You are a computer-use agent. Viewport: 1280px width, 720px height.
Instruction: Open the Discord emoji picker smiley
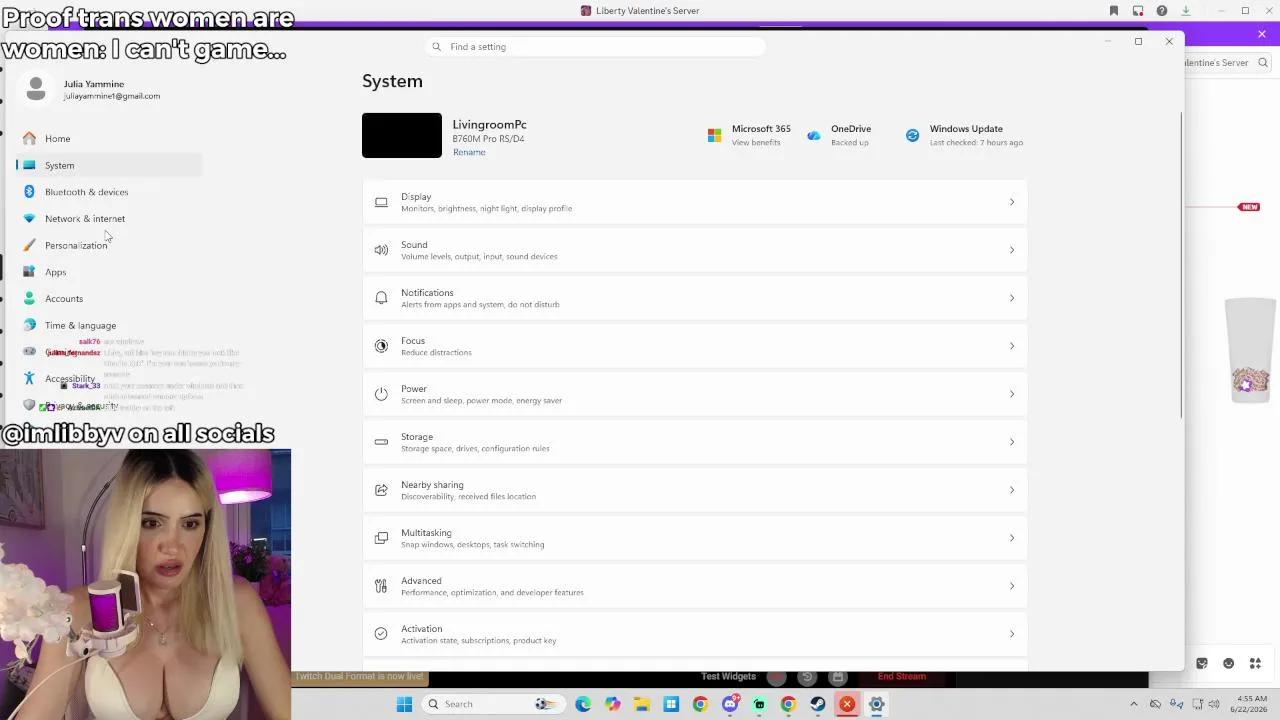click(1229, 663)
